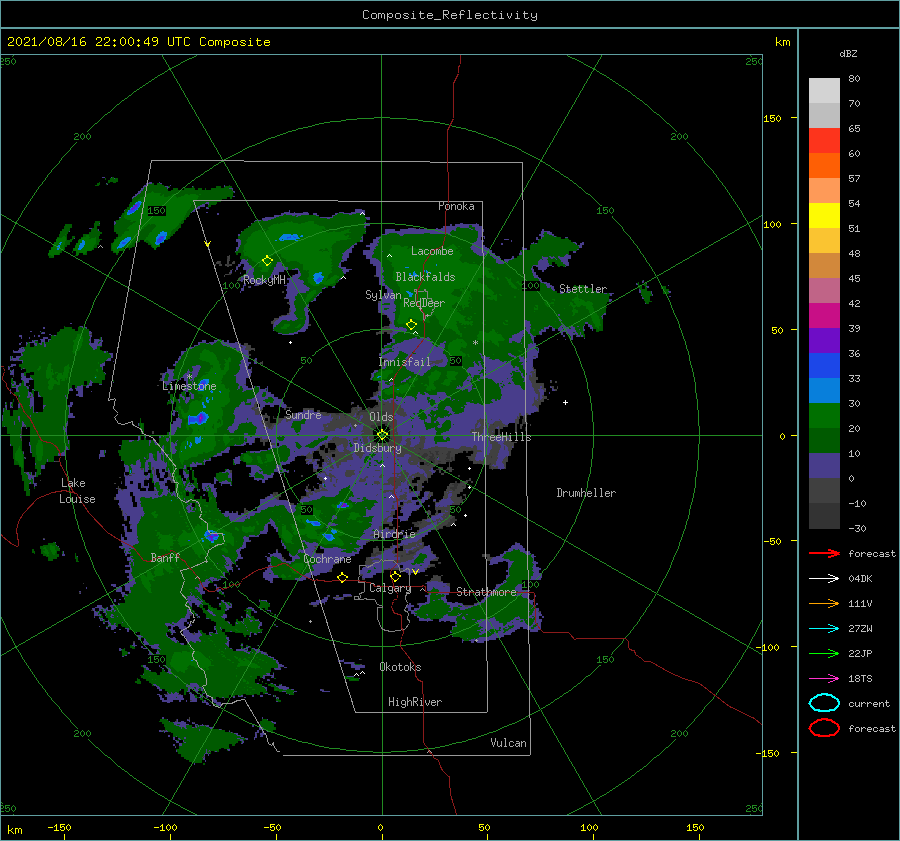
Task: Click the HighRiver city label
Action: 415,702
